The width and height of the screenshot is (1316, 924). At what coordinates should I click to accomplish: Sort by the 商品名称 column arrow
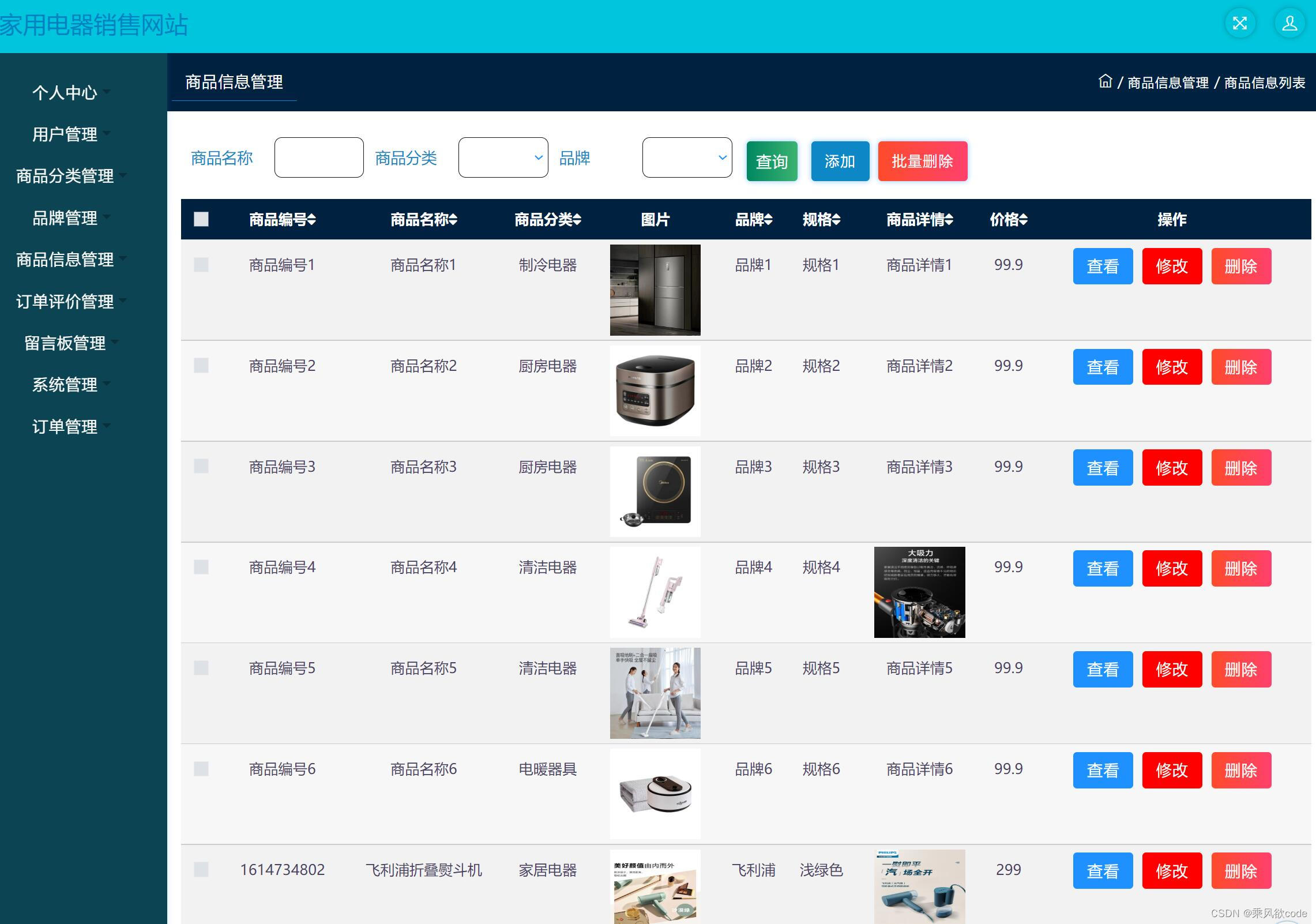[x=453, y=220]
